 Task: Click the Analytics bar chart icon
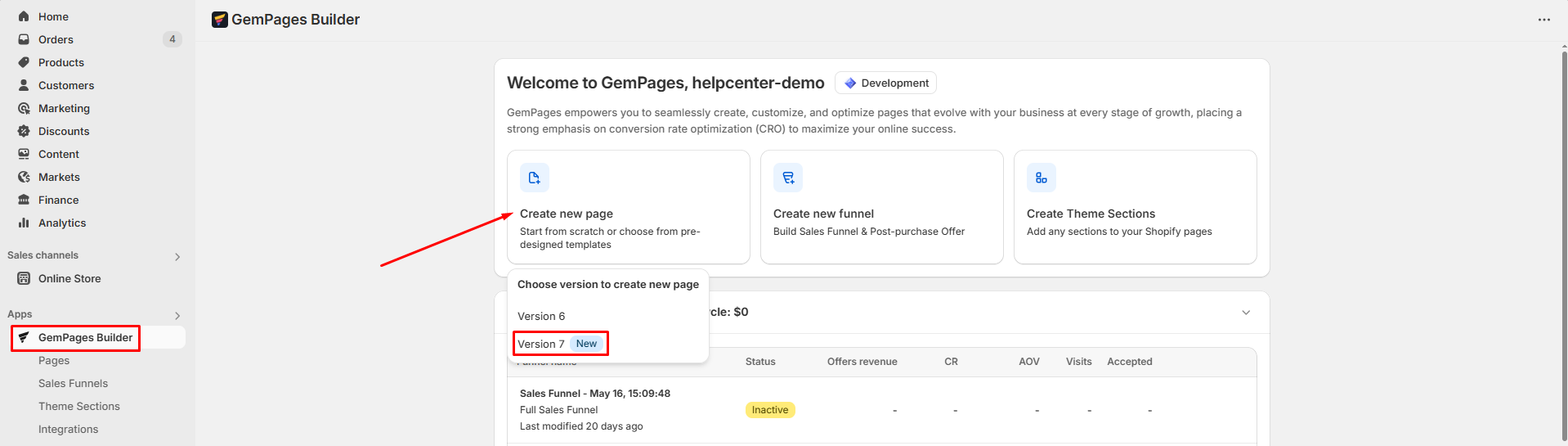coord(24,223)
